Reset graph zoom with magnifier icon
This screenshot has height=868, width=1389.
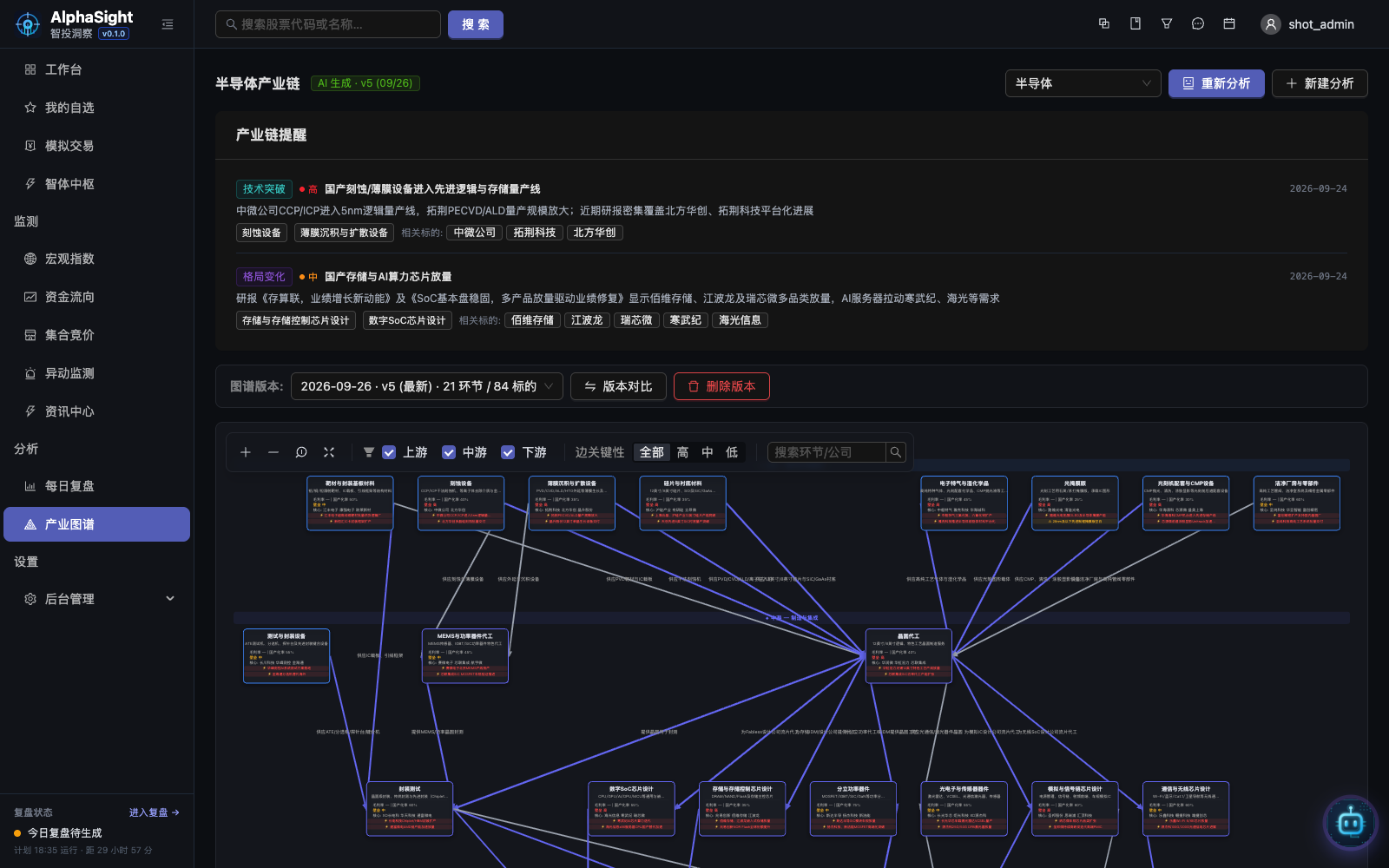[301, 452]
